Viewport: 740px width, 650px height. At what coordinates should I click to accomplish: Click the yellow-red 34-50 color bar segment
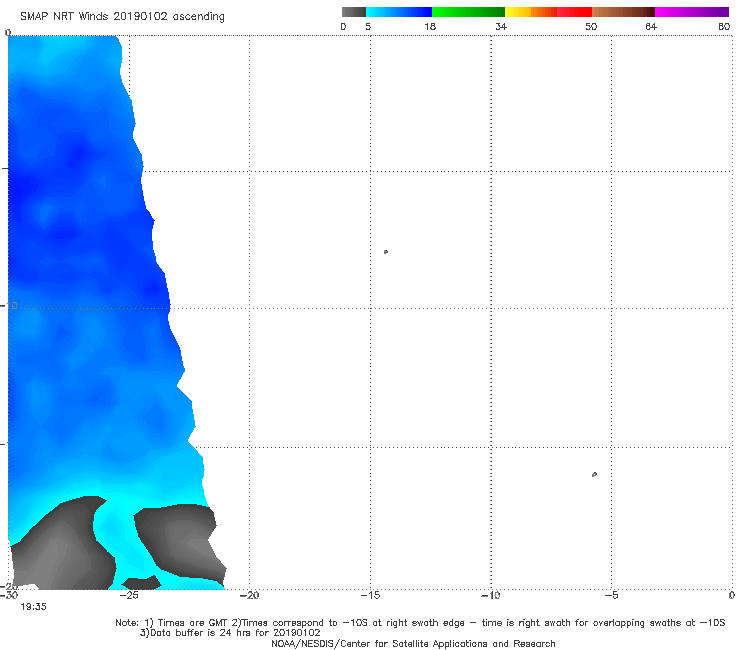point(548,12)
